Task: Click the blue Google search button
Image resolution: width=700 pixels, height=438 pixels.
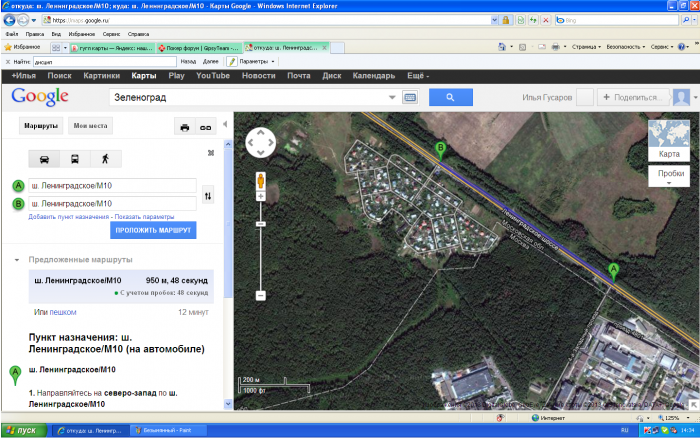Action: point(450,97)
